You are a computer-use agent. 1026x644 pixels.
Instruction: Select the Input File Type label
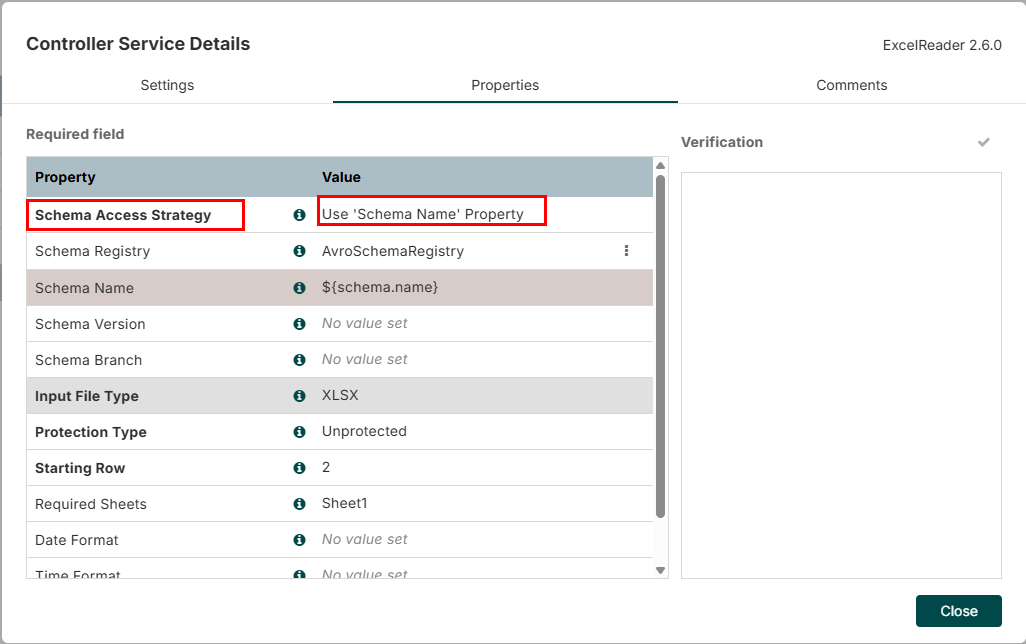86,396
